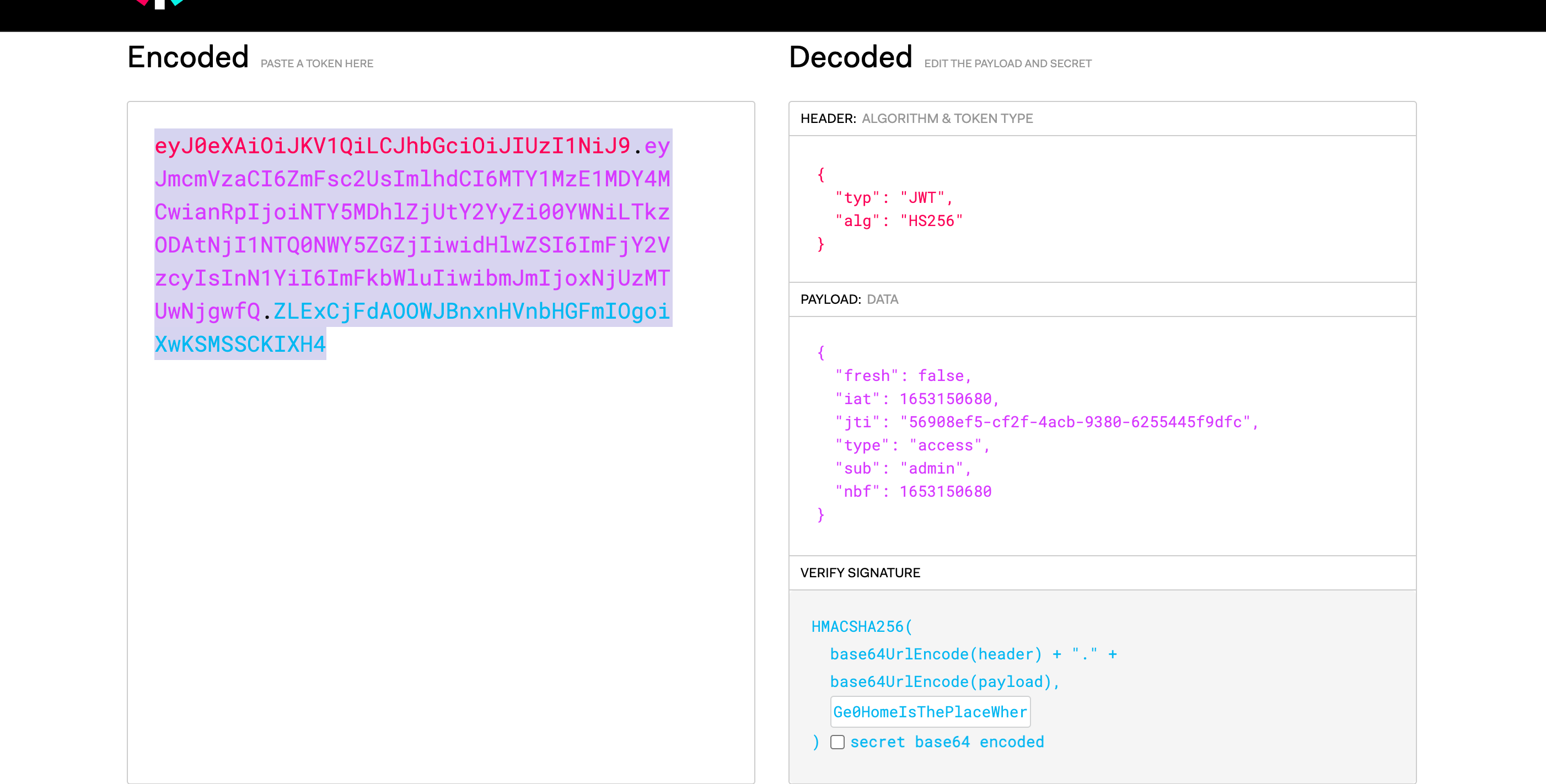Toggle the "secret base64 encoded" checkbox

tap(838, 742)
